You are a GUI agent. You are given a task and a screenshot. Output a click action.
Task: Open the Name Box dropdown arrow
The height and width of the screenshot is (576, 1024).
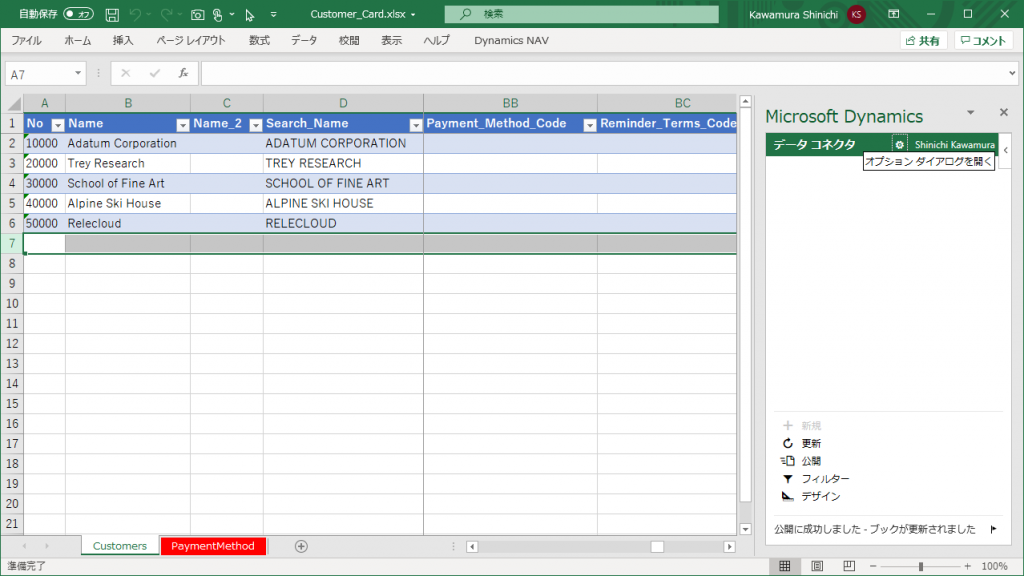[x=78, y=74]
